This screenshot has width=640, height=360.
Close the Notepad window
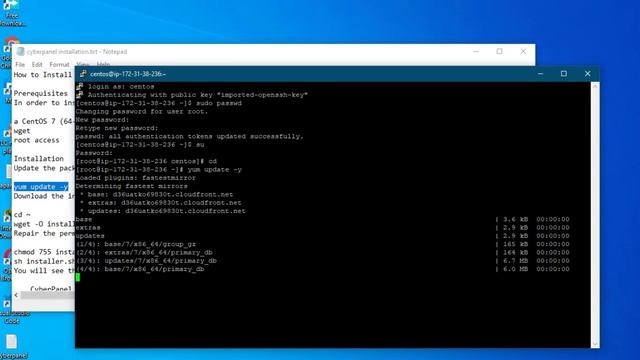click(x=523, y=51)
